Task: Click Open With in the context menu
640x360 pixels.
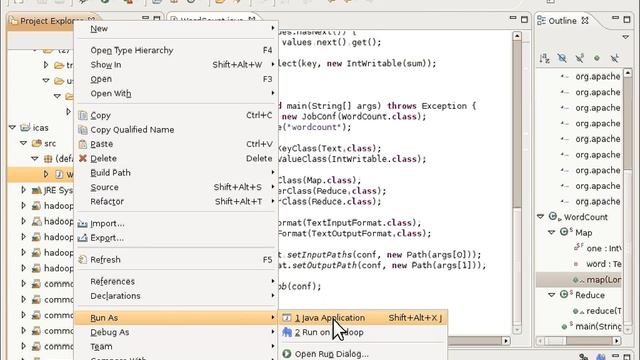Action: pyautogui.click(x=111, y=93)
